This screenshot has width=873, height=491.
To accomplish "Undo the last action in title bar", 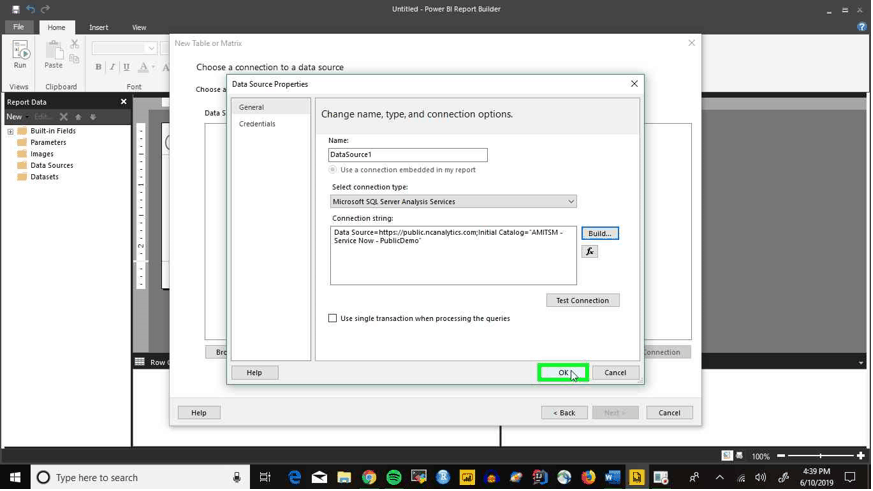I will pos(31,9).
